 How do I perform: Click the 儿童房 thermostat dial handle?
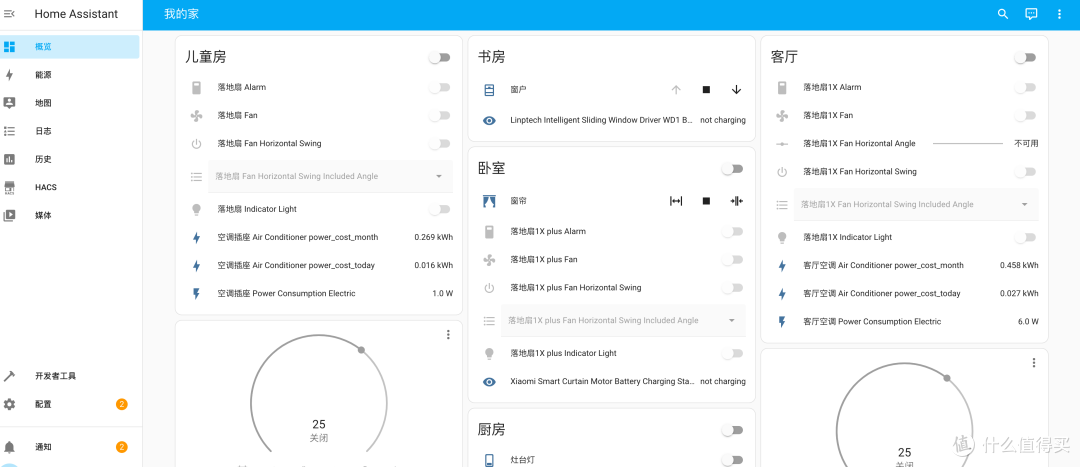[x=361, y=350]
